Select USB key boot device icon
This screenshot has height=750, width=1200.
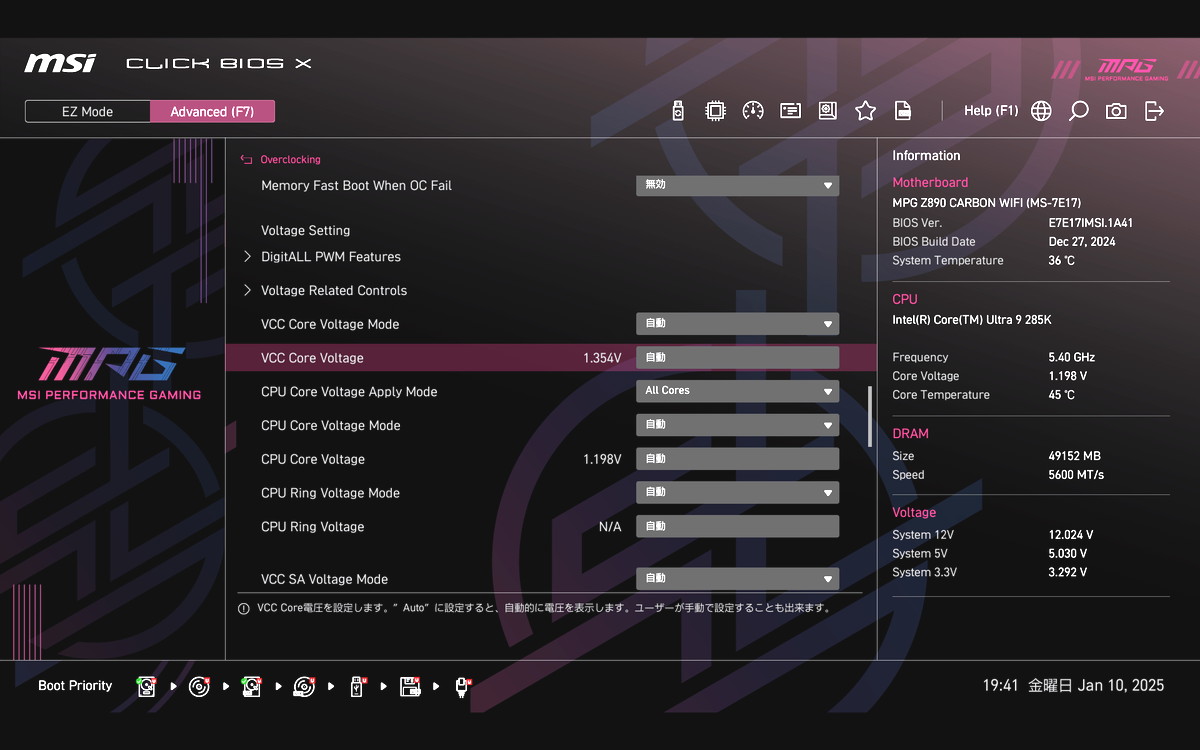[x=357, y=687]
